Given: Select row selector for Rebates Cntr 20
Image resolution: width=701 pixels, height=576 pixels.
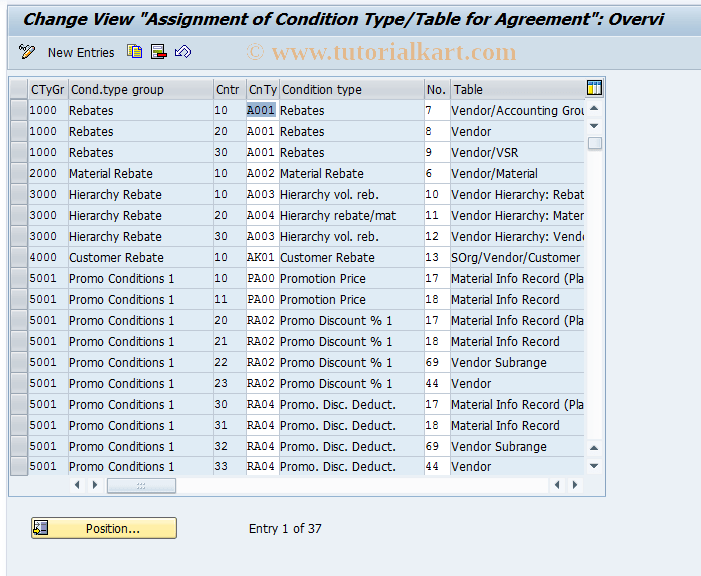Looking at the screenshot, I should click(x=19, y=131).
